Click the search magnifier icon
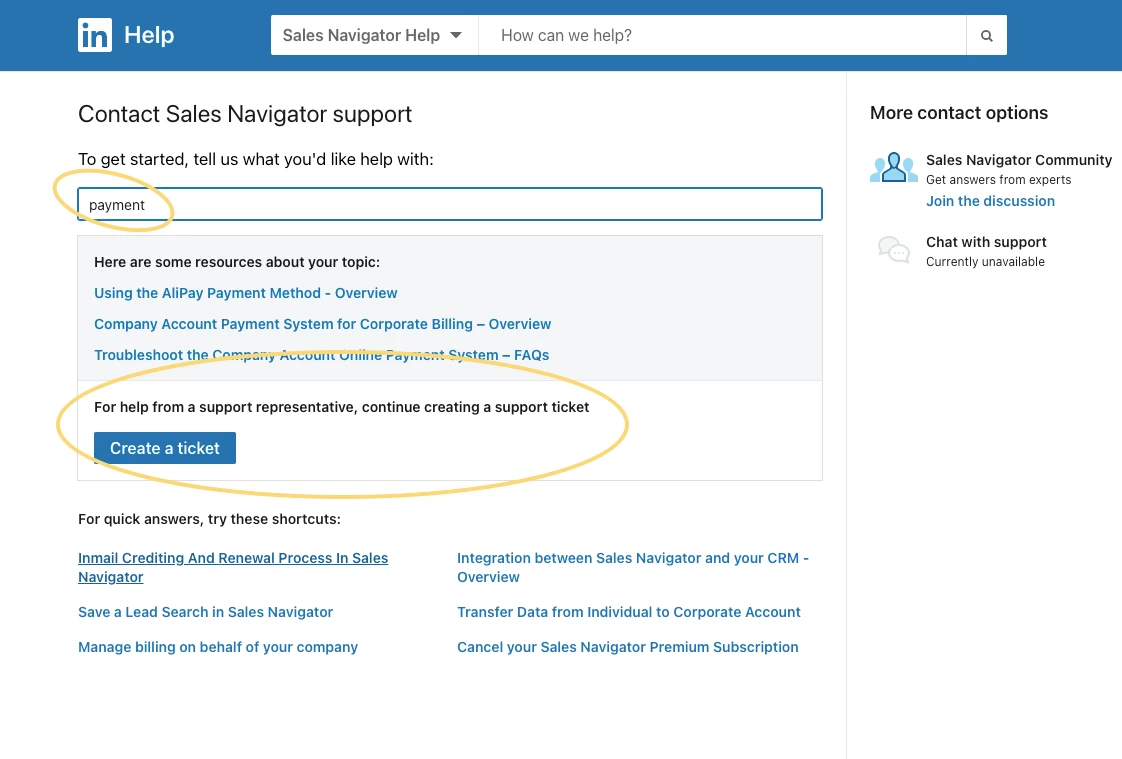 (x=986, y=35)
